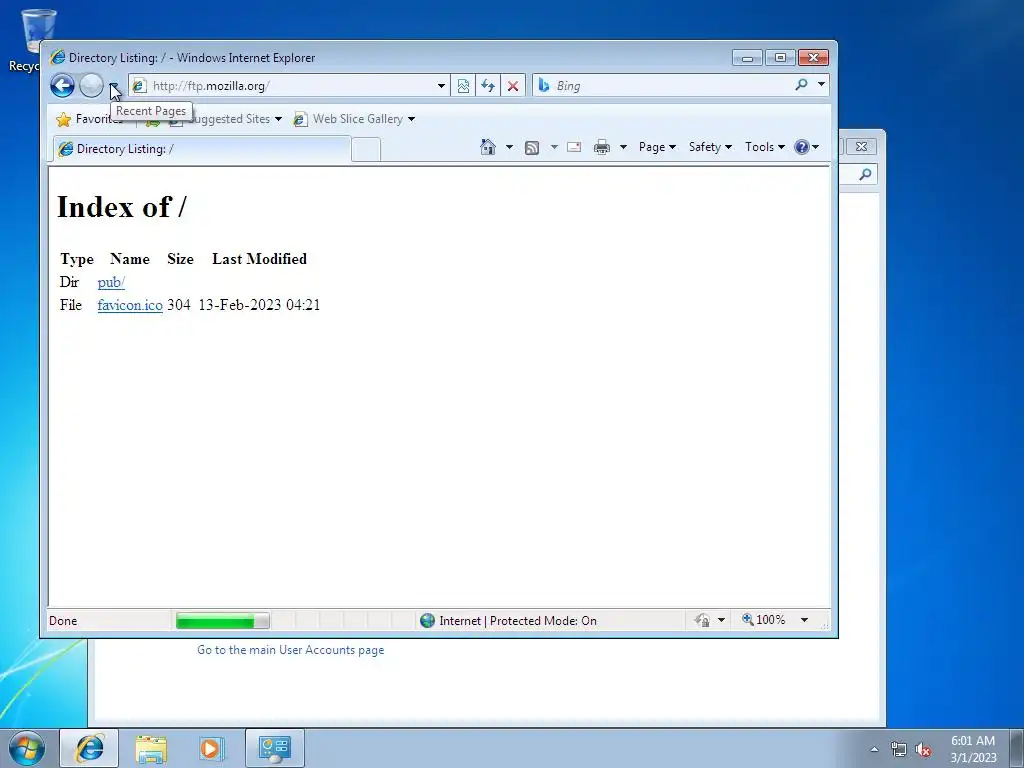Toggle the Compatibility View icon
1024x768 pixels.
[463, 86]
